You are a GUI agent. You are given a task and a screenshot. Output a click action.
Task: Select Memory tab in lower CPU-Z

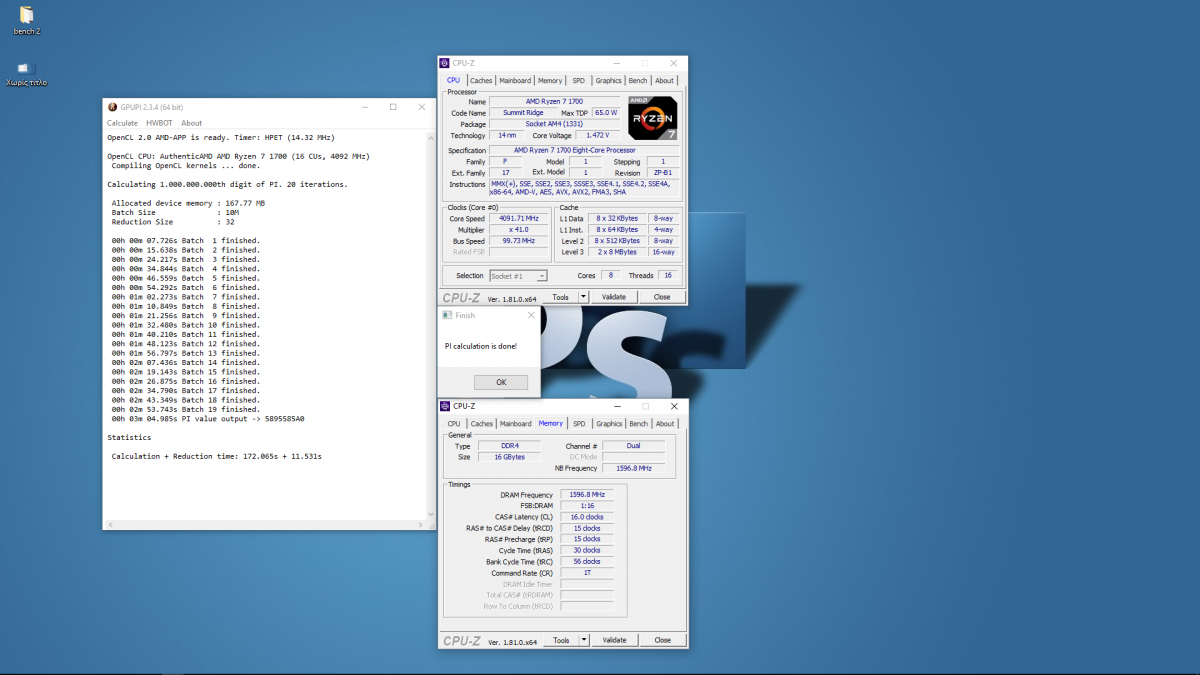[x=551, y=423]
